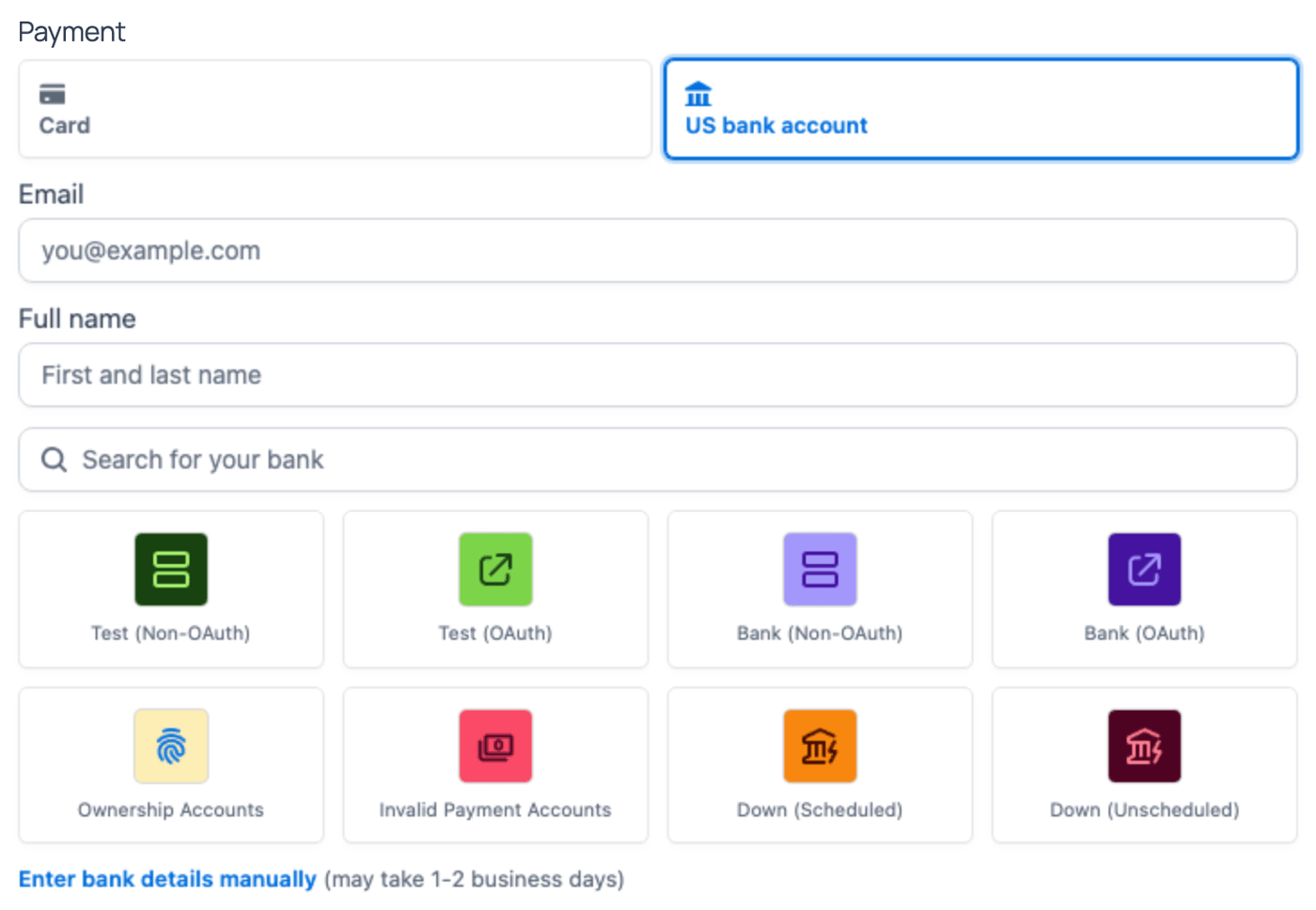1316x910 pixels.
Task: Click the Bank (Non-OAuth) label
Action: tap(820, 634)
